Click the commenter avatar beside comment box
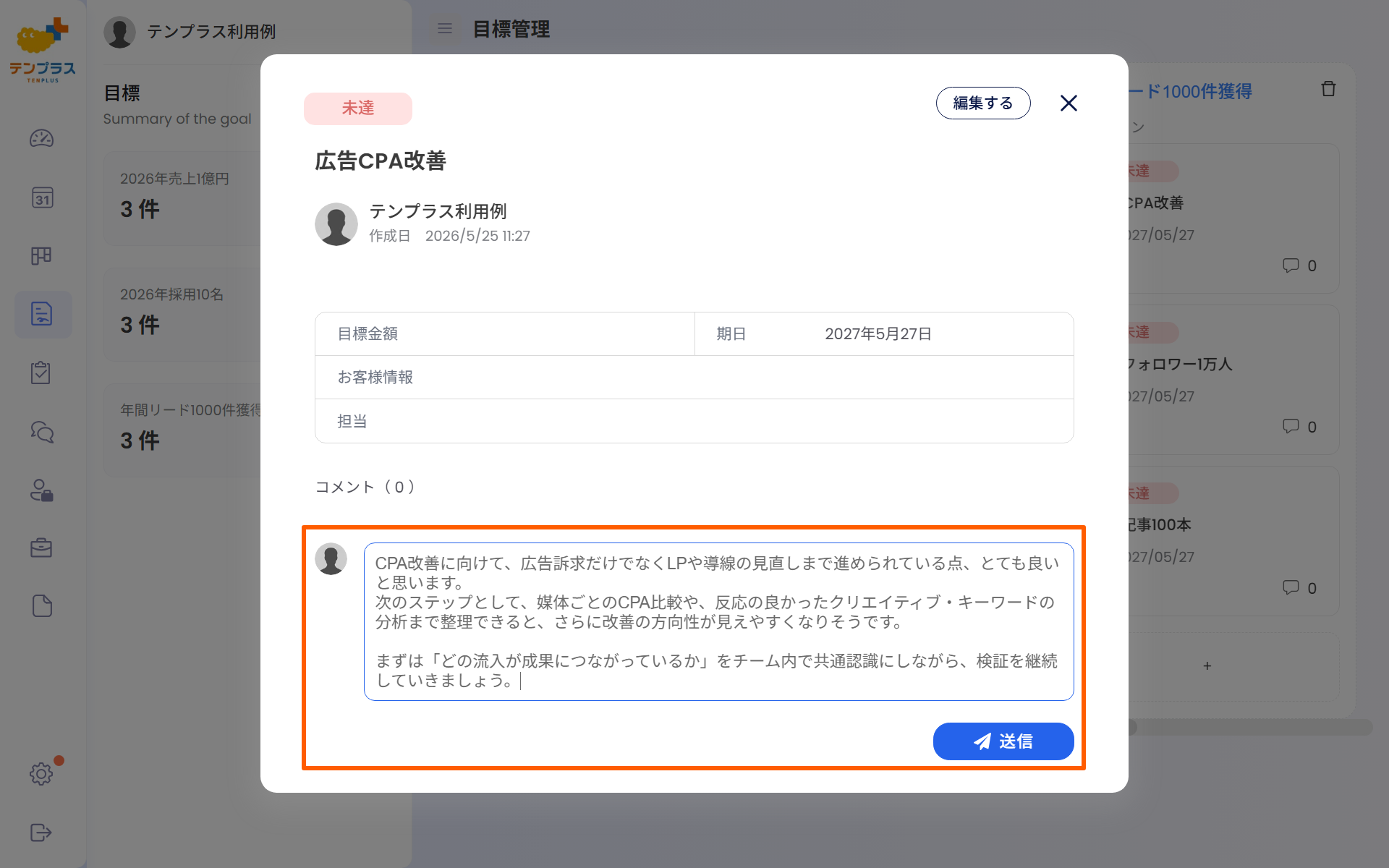Viewport: 1389px width, 868px height. (x=331, y=559)
